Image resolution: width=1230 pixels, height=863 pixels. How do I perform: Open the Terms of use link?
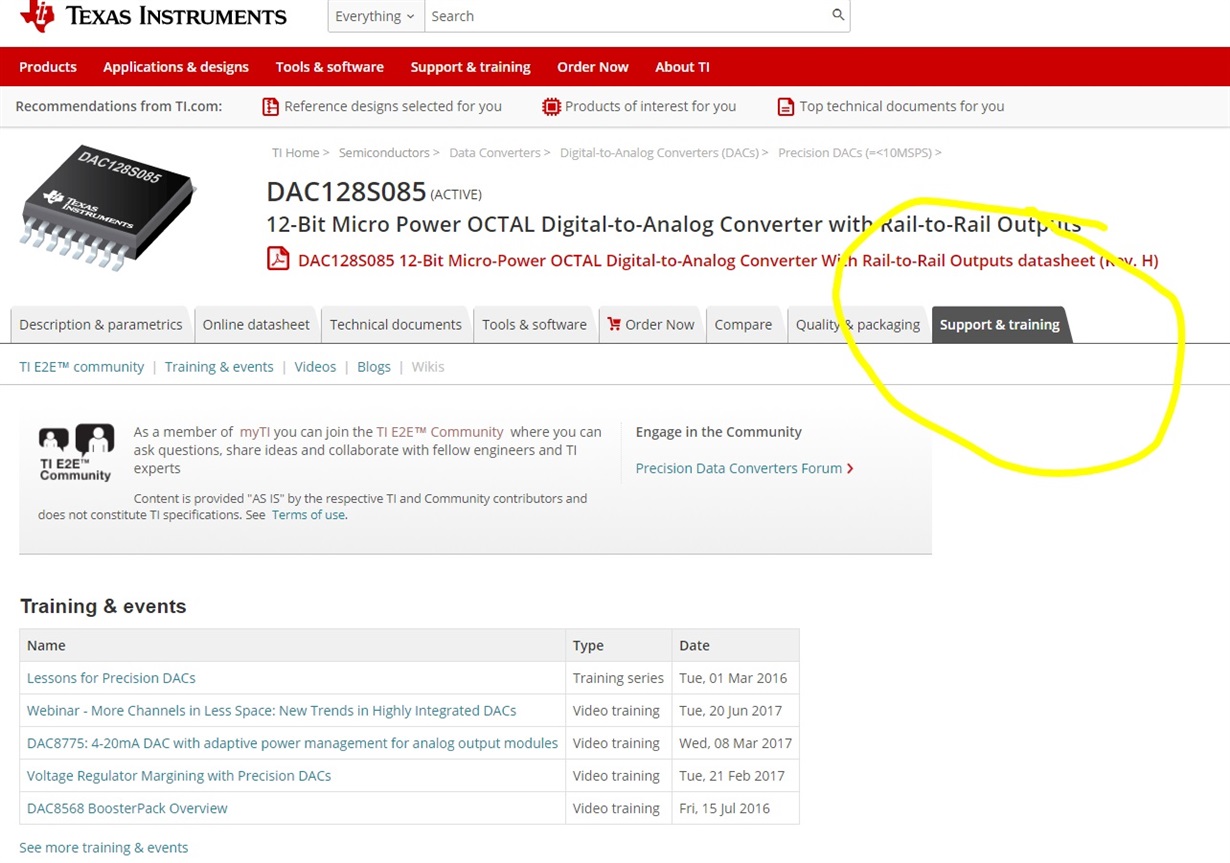coord(309,515)
